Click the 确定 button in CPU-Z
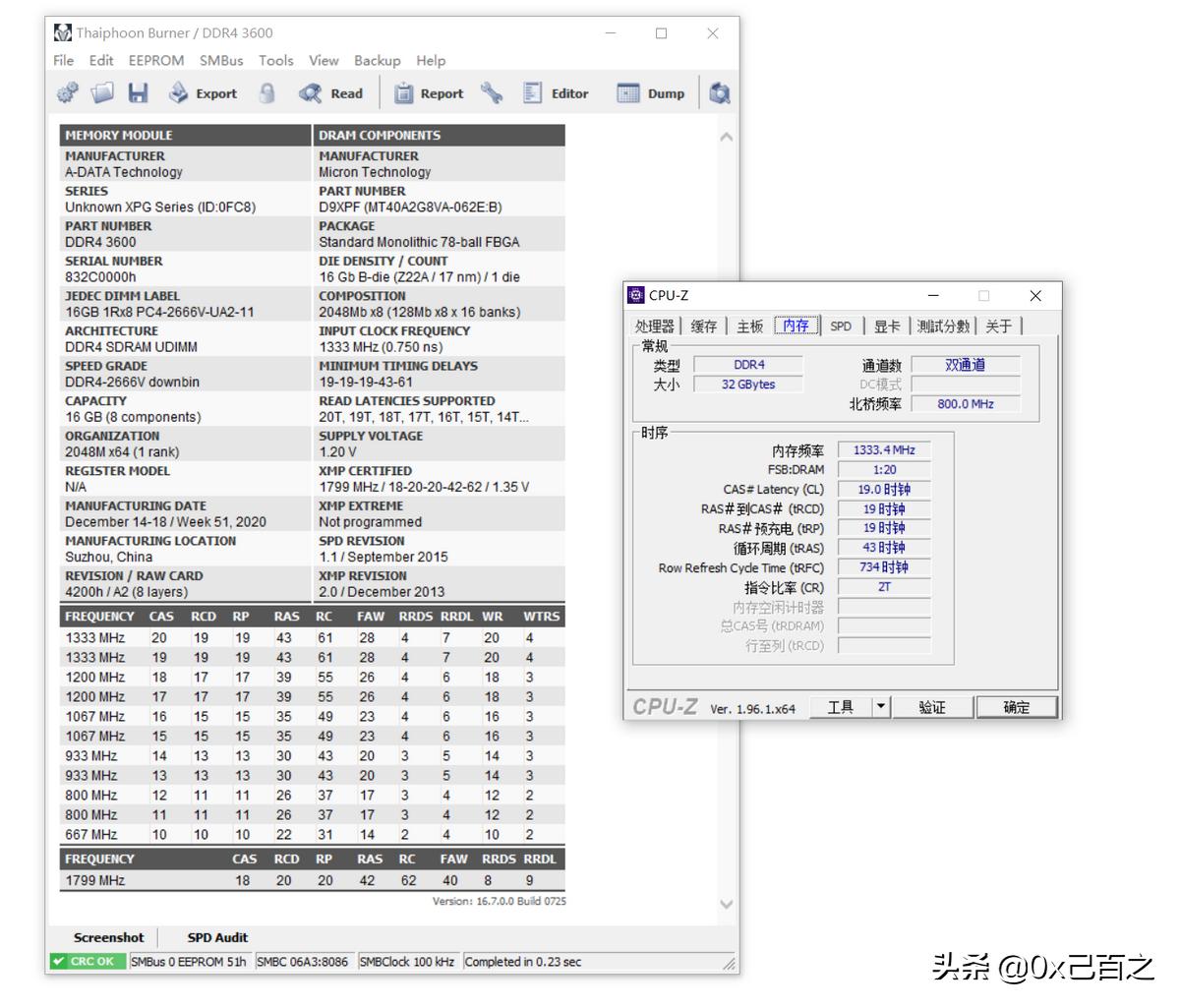The image size is (1180, 1008). click(1017, 707)
